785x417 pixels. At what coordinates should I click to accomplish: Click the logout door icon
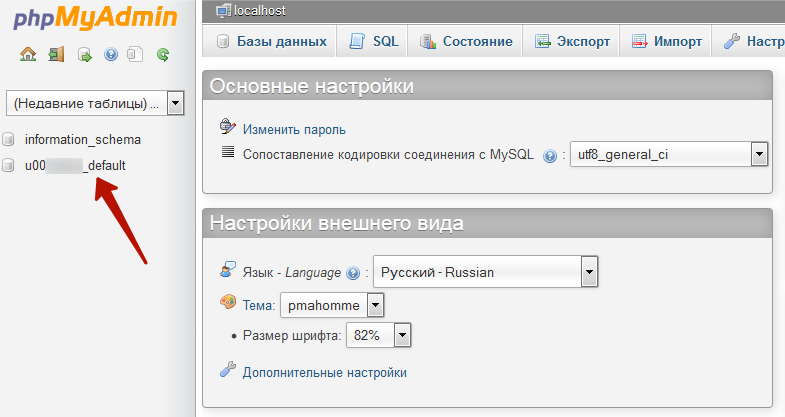coord(56,54)
